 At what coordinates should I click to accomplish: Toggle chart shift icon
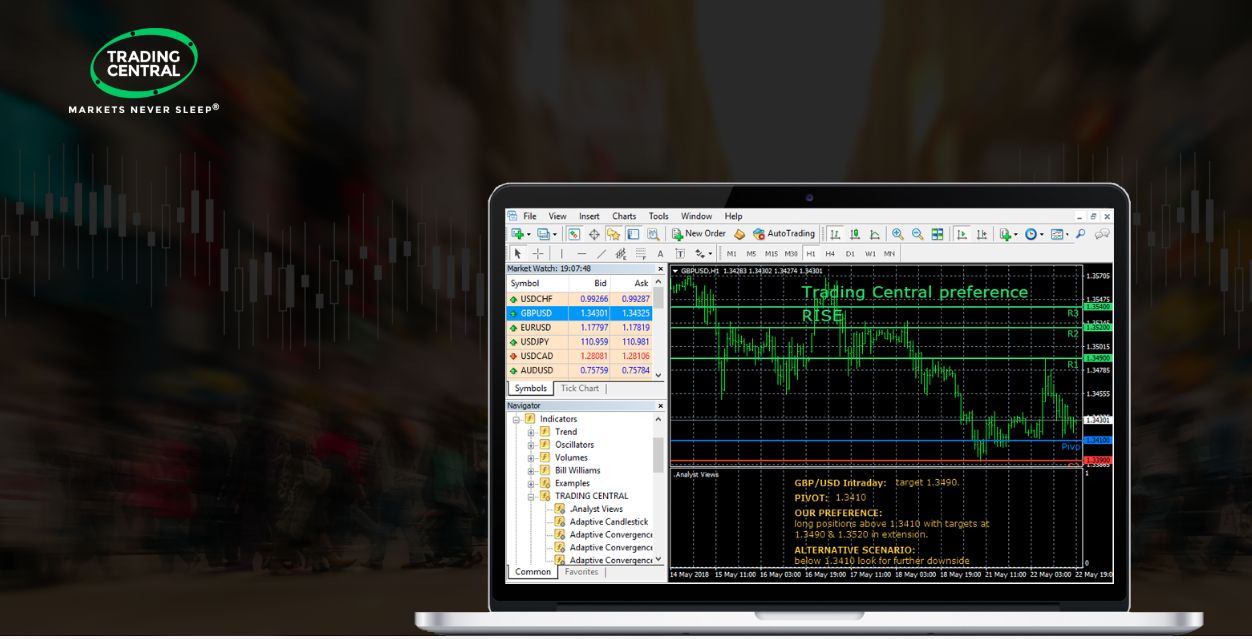click(x=982, y=234)
